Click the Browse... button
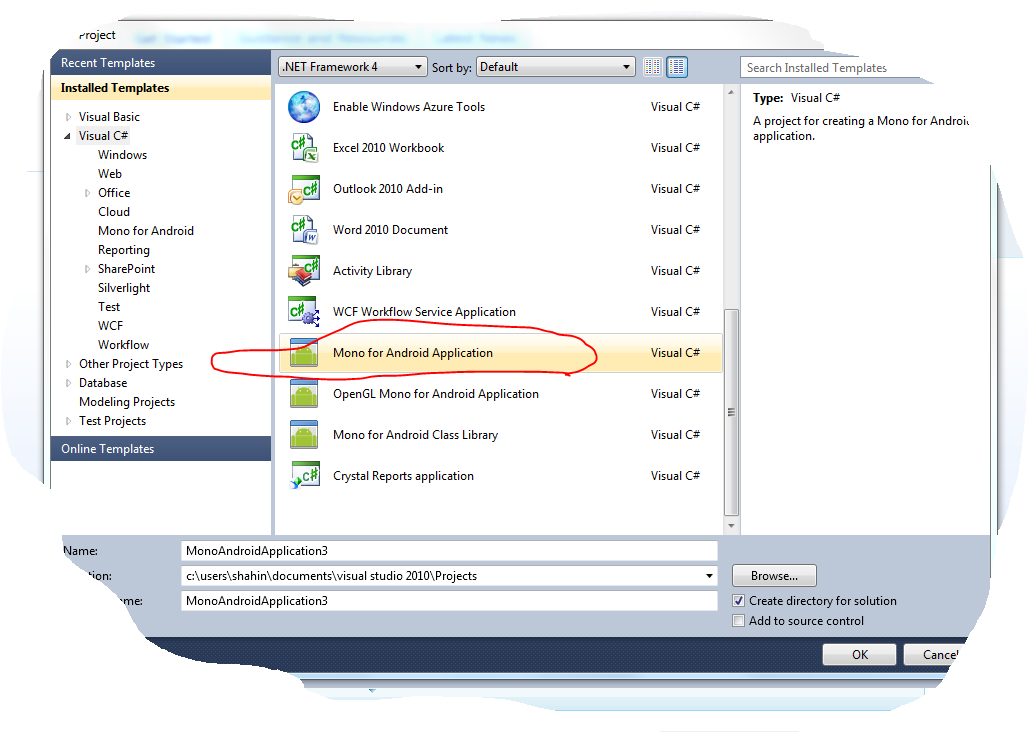The width and height of the screenshot is (1028, 740). click(774, 576)
